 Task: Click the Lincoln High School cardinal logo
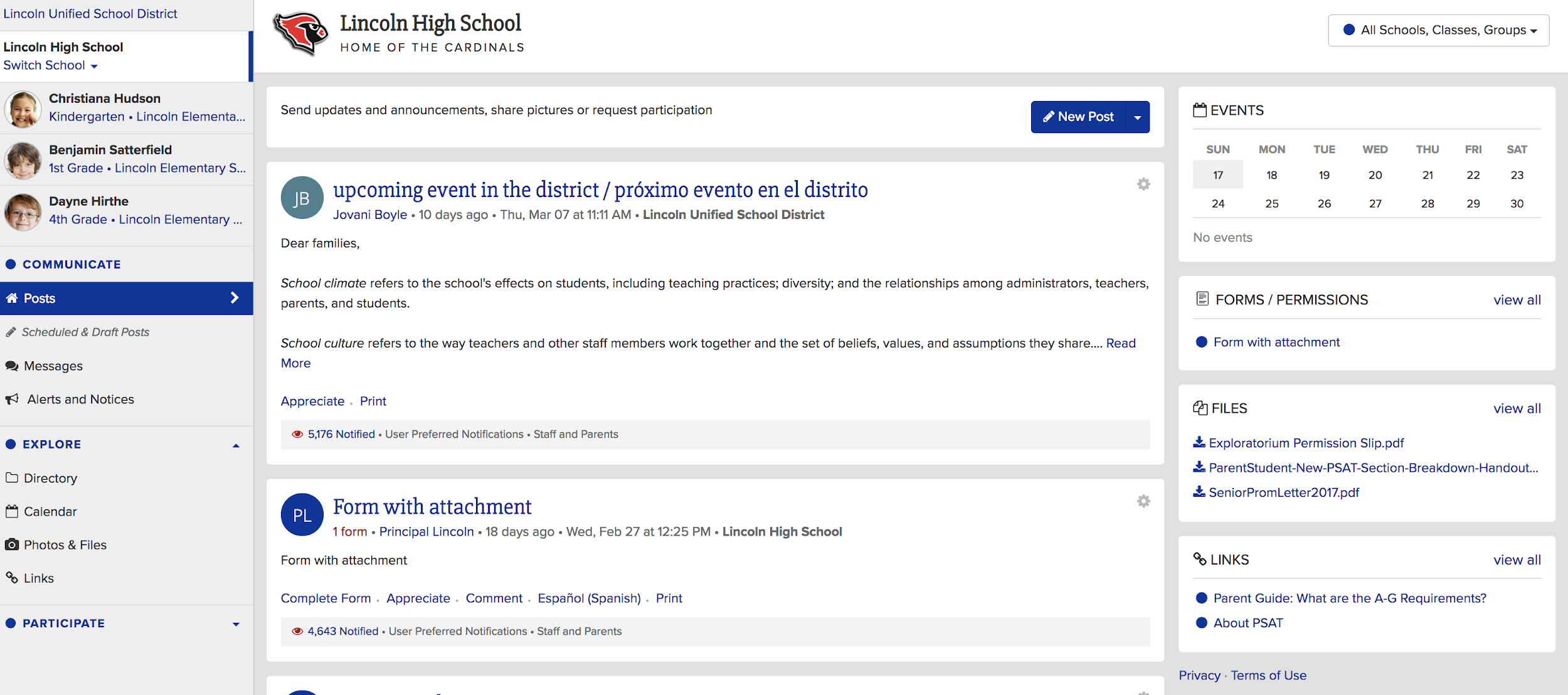pos(300,33)
